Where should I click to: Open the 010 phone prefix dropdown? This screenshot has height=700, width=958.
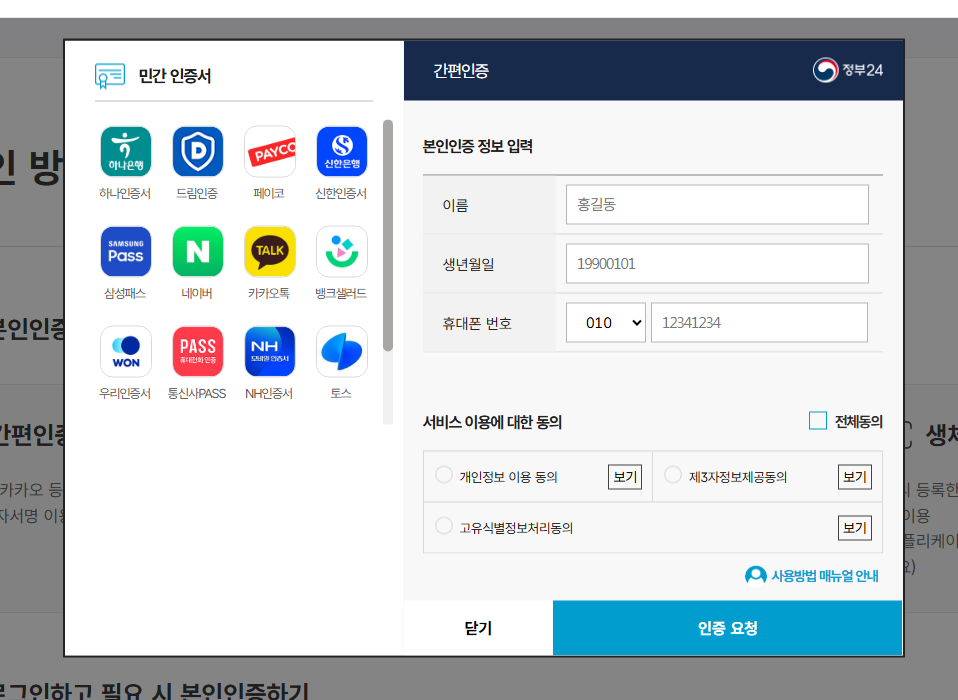tap(605, 323)
